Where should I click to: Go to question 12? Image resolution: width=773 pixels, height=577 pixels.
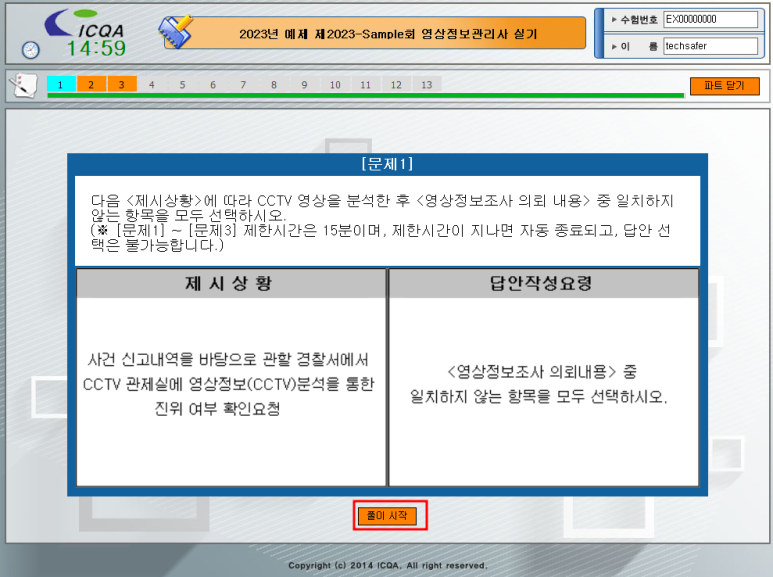[x=396, y=85]
